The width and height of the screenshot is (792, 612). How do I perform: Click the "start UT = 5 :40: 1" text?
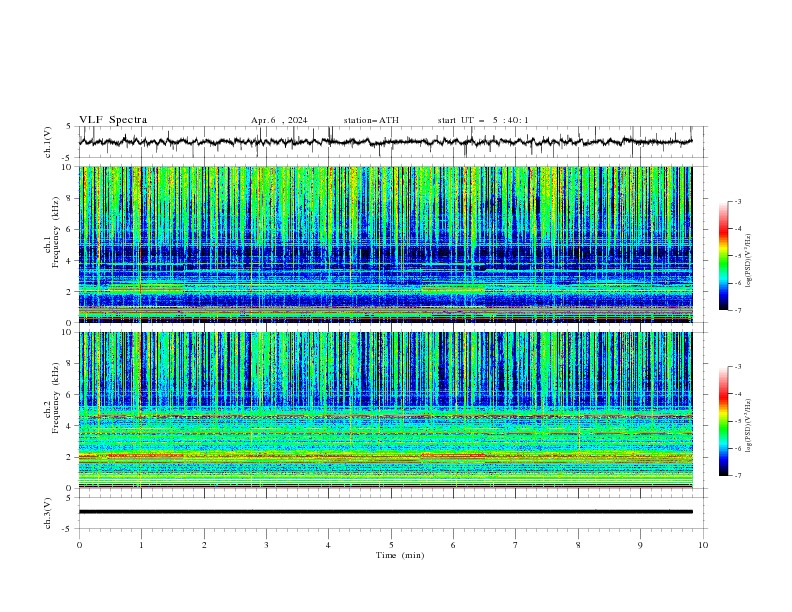(x=483, y=120)
